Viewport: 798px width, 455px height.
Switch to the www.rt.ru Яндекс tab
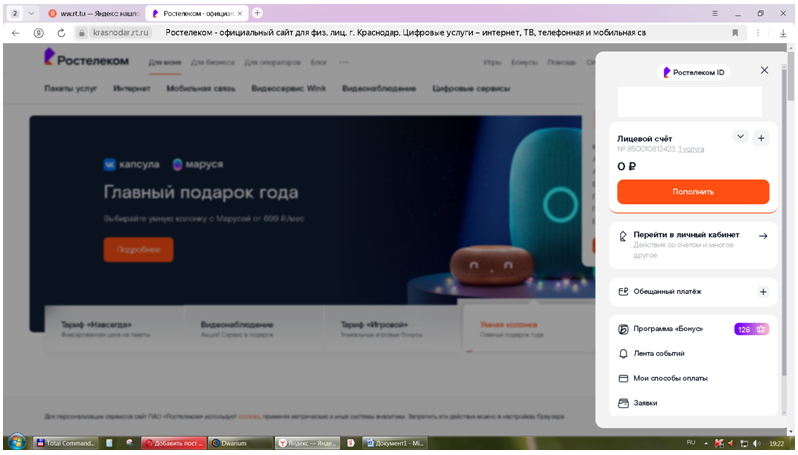pos(93,14)
